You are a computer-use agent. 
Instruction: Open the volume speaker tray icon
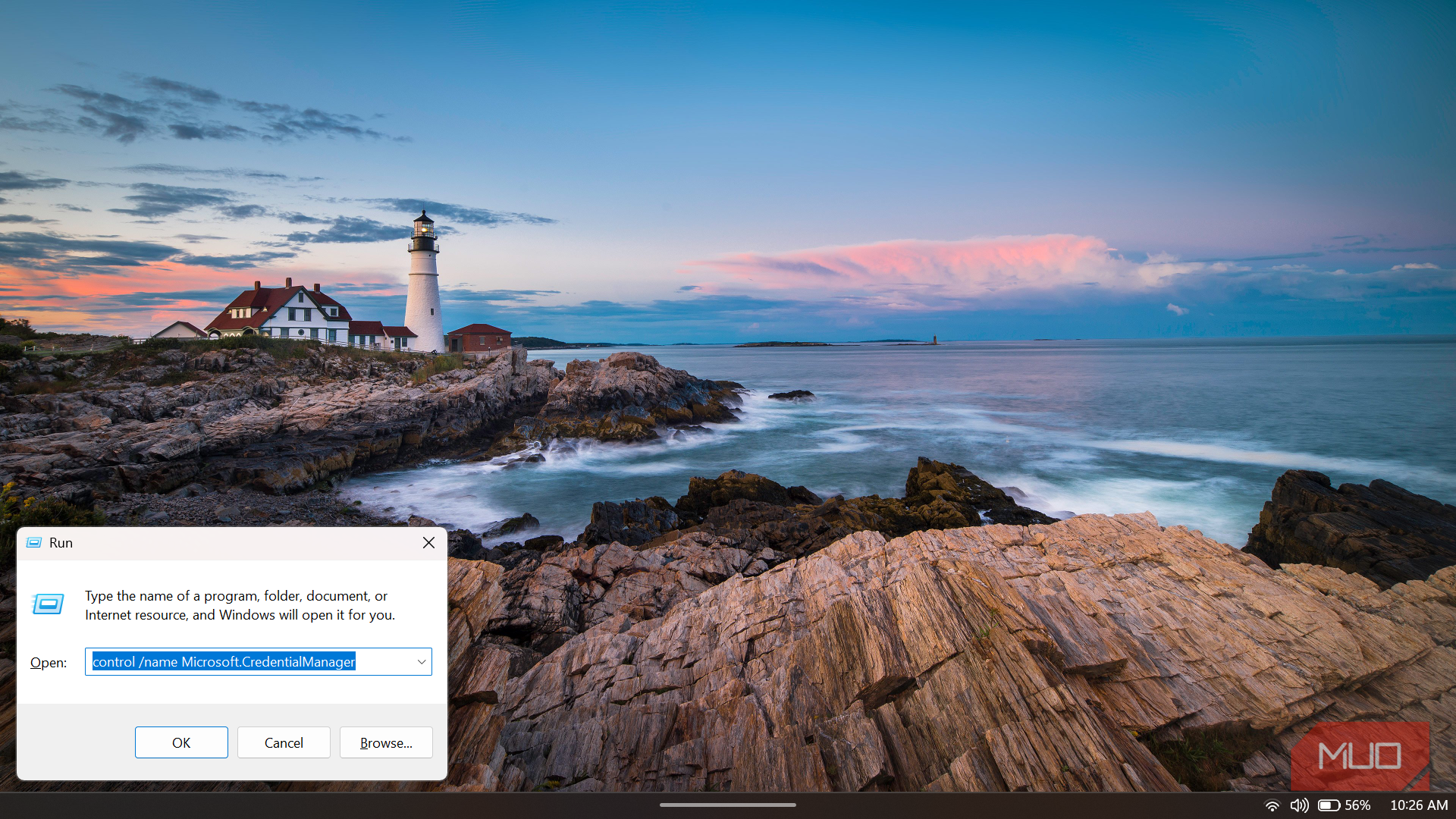(1299, 805)
